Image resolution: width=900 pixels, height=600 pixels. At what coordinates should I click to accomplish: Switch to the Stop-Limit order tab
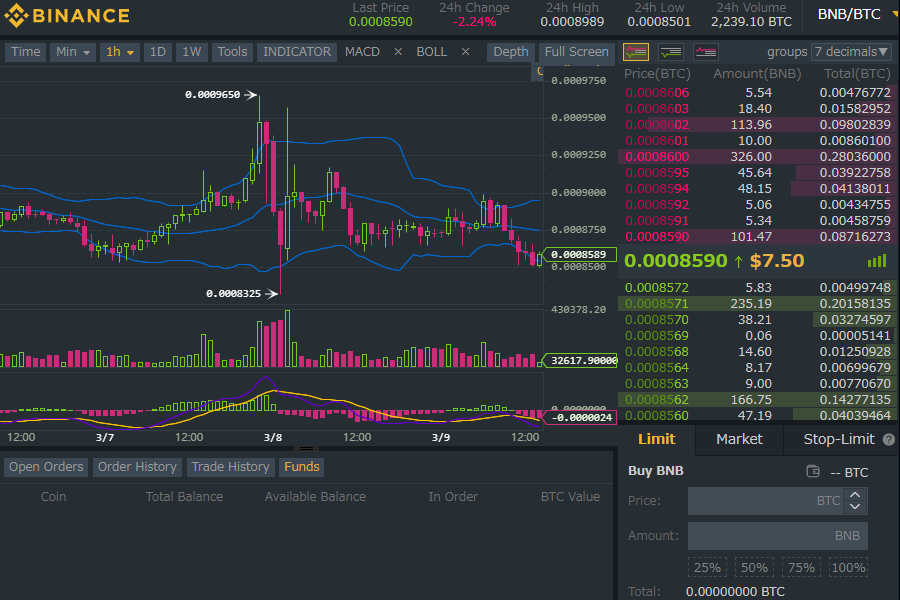pos(839,439)
